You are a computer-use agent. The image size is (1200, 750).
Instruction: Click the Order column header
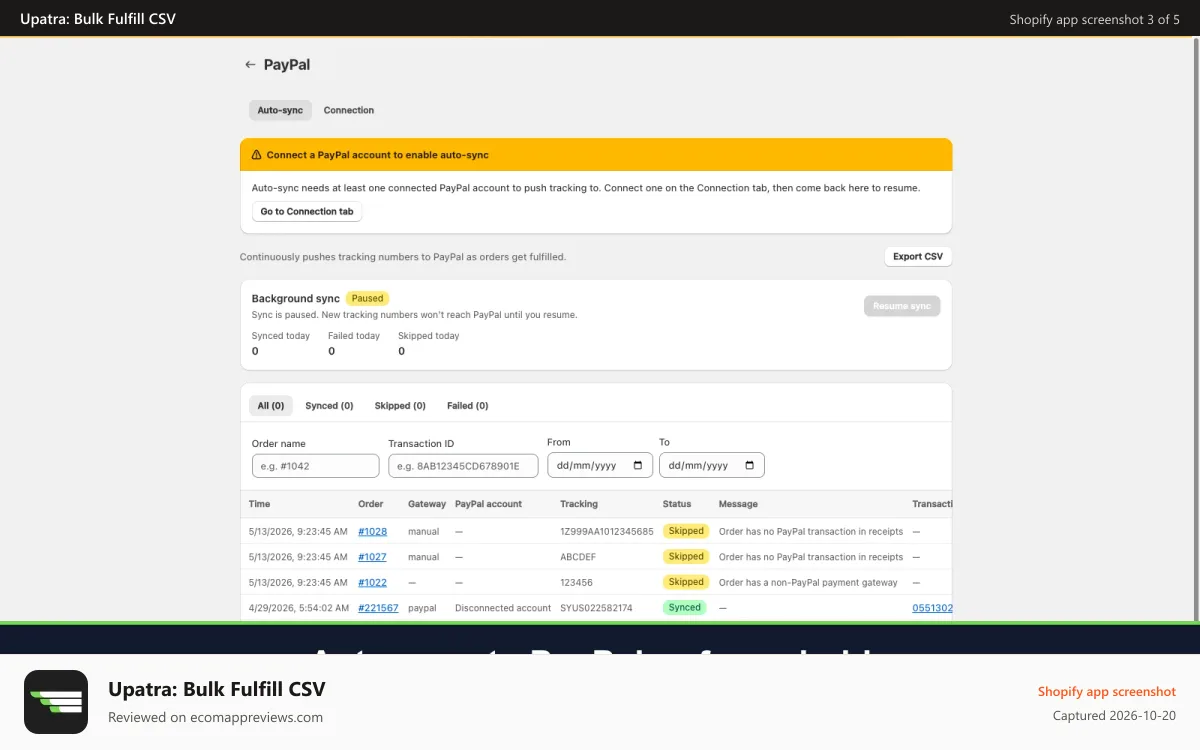(371, 504)
